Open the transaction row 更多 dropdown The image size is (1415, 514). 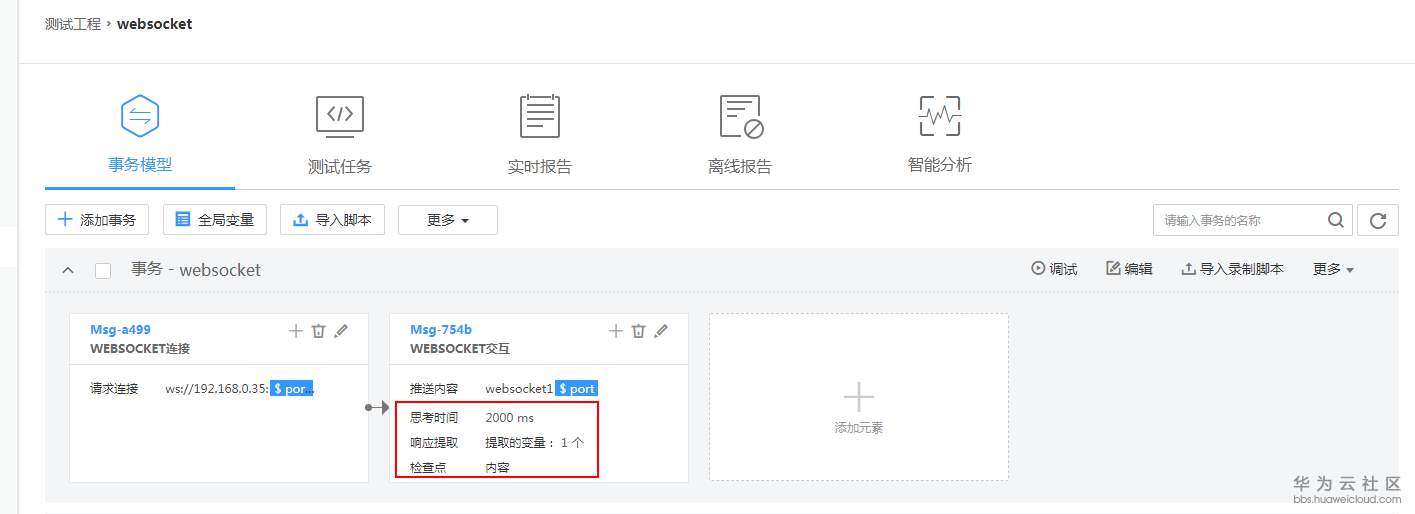[x=1333, y=269]
